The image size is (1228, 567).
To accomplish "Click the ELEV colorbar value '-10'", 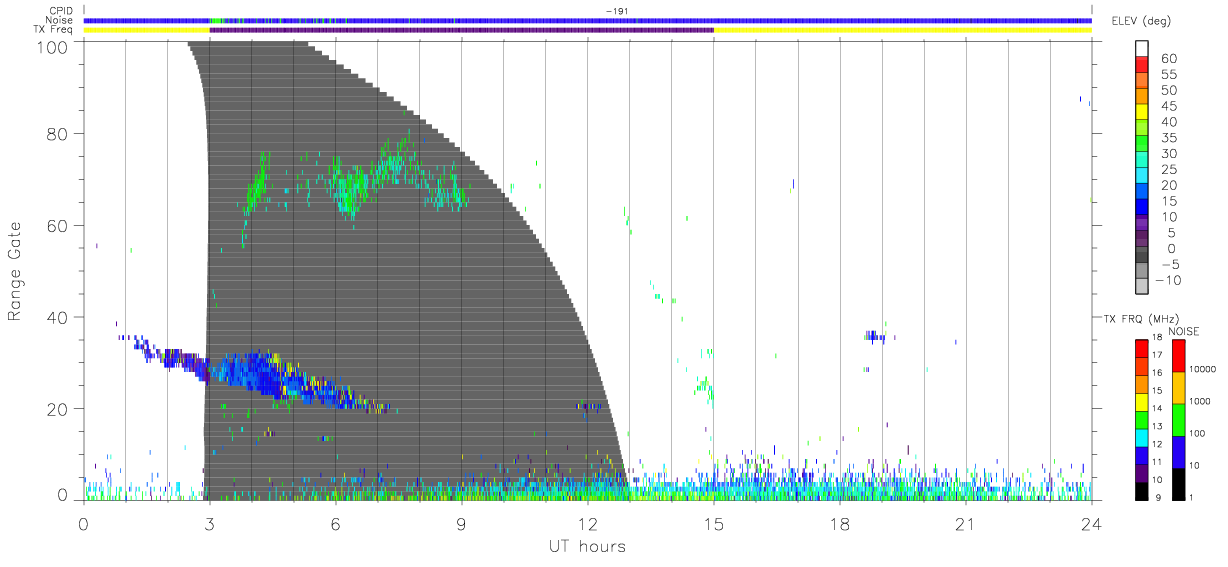I will coord(1170,280).
